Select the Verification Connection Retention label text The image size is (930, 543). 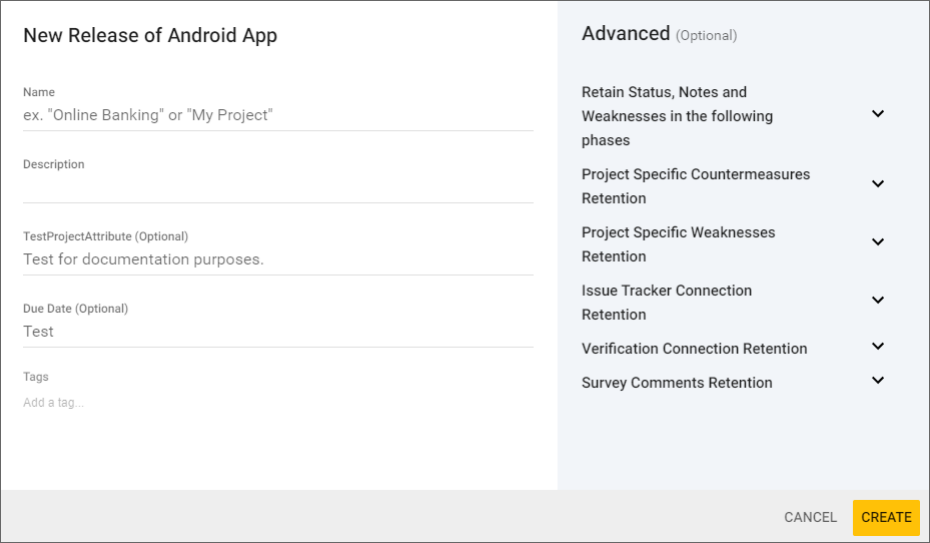tap(694, 349)
